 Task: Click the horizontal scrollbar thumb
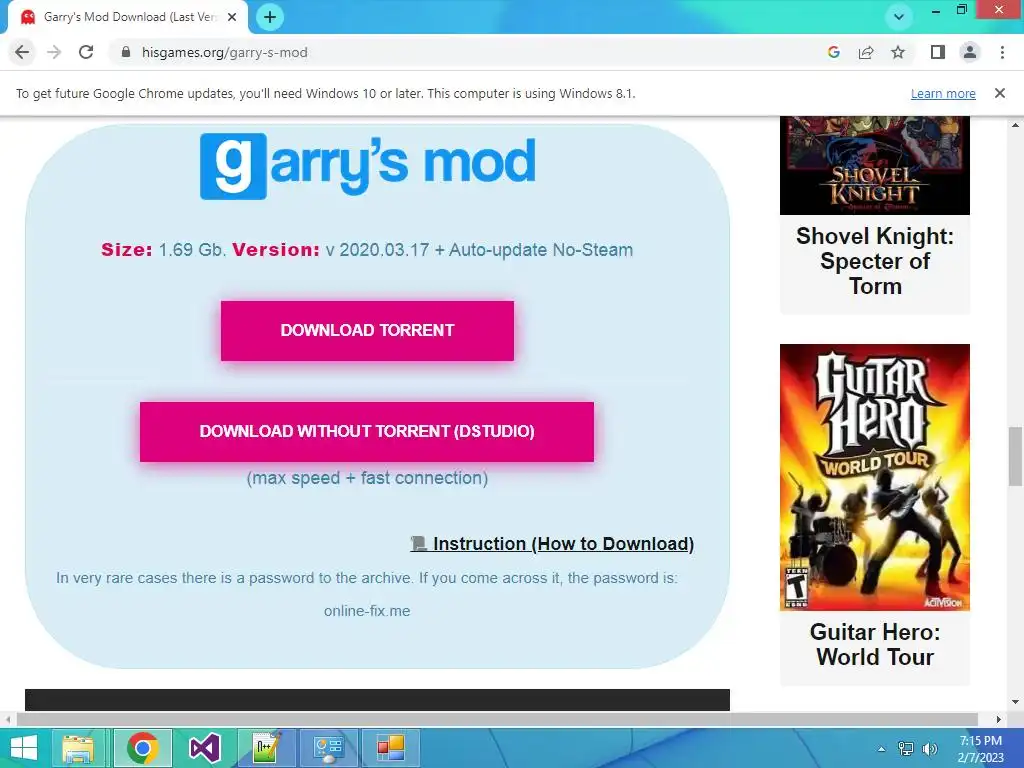pos(497,720)
